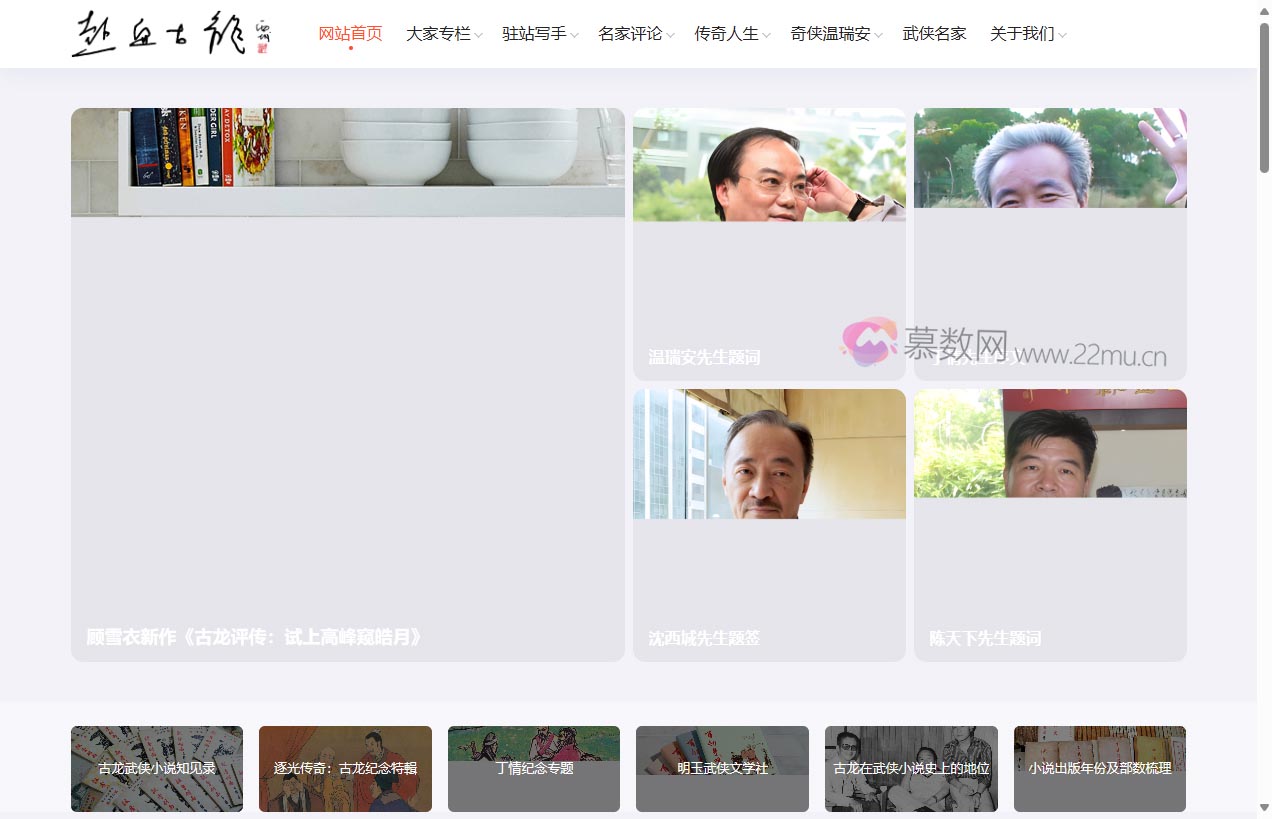Open the 传奇人生 dropdown chevron
Screen dimensions: 1272x819
click(766, 36)
